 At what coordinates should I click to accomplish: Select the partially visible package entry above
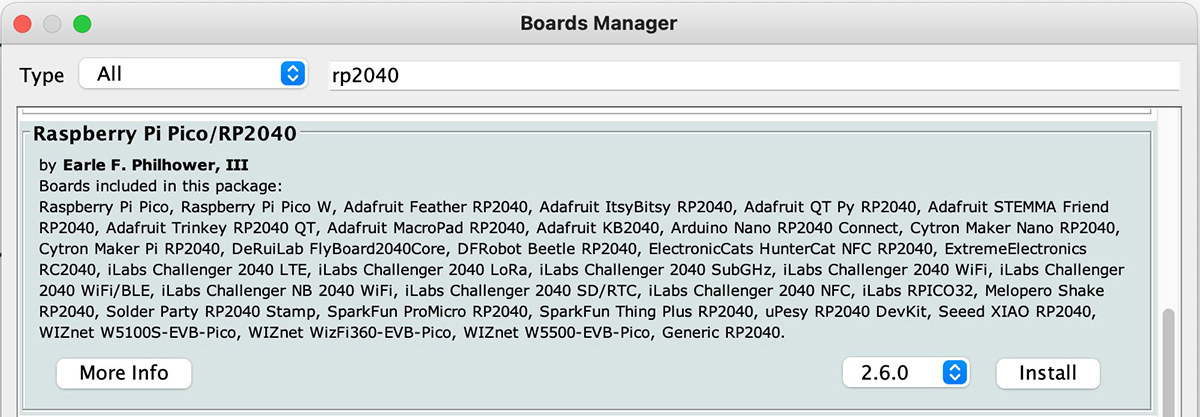click(586, 111)
